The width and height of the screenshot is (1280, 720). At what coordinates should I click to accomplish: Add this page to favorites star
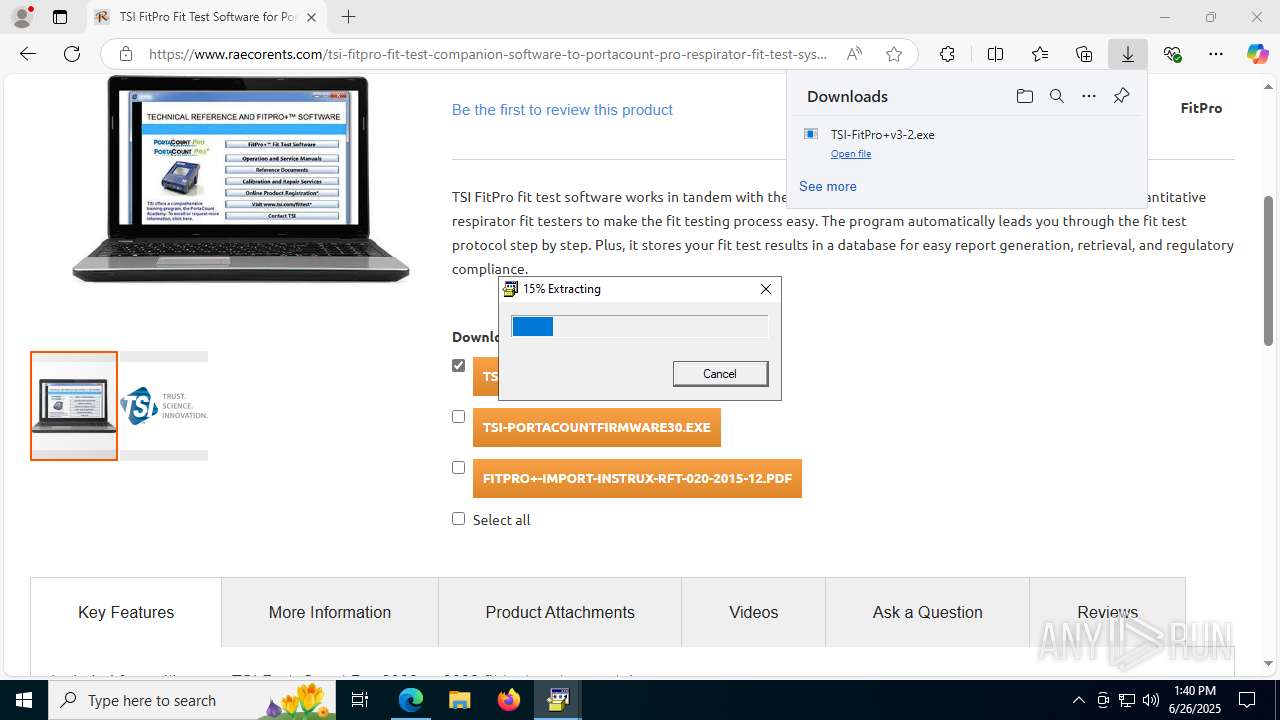(894, 54)
